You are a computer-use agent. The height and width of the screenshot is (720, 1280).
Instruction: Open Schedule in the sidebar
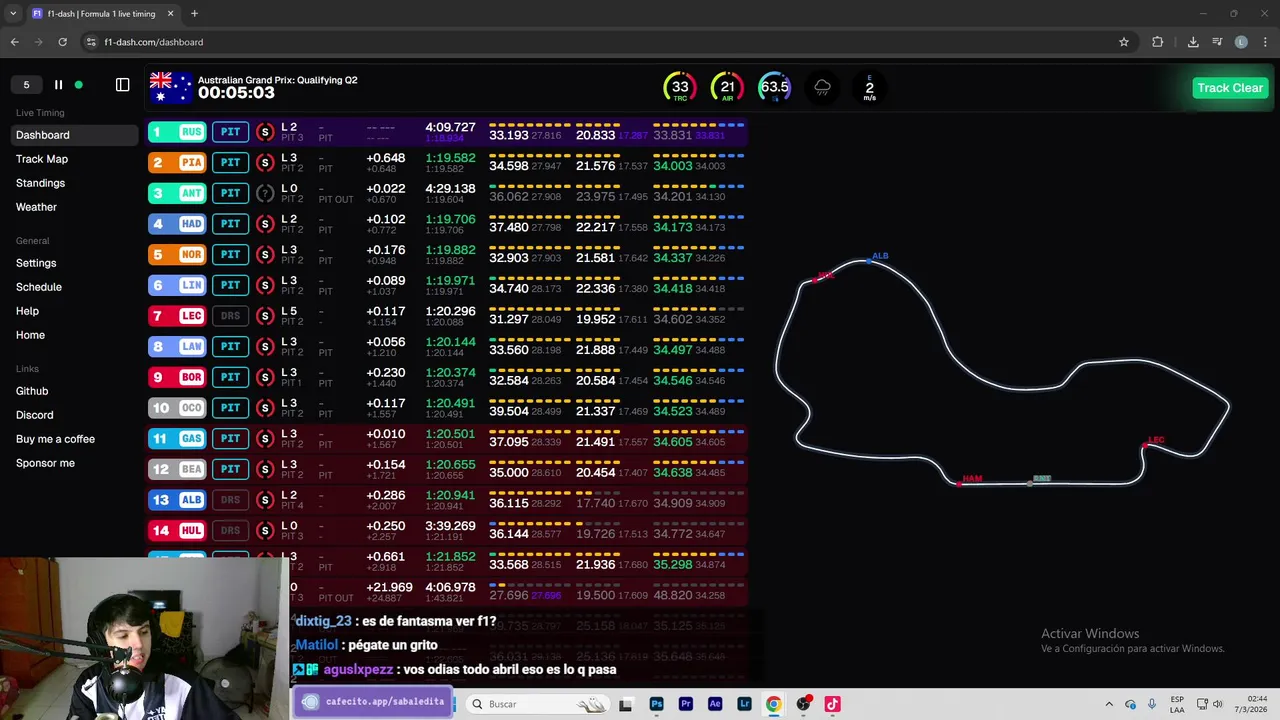tap(39, 287)
